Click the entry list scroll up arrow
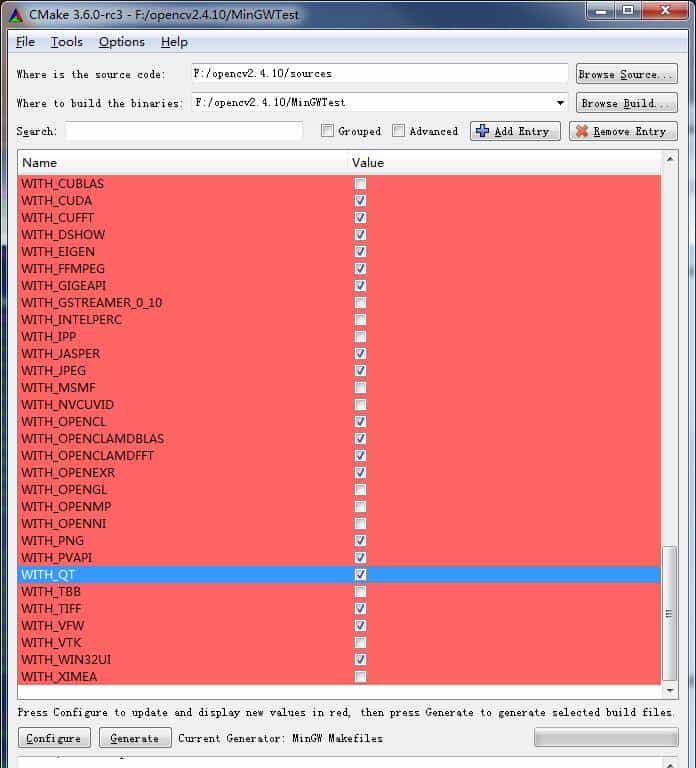 coord(670,159)
